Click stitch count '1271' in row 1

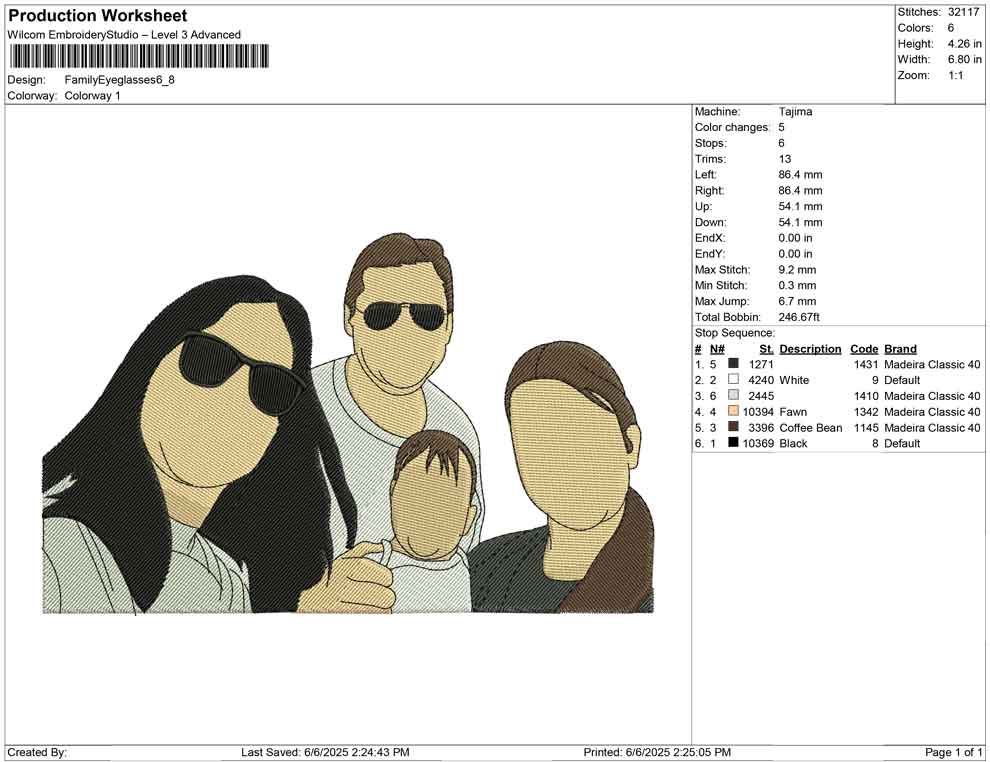[x=761, y=364]
